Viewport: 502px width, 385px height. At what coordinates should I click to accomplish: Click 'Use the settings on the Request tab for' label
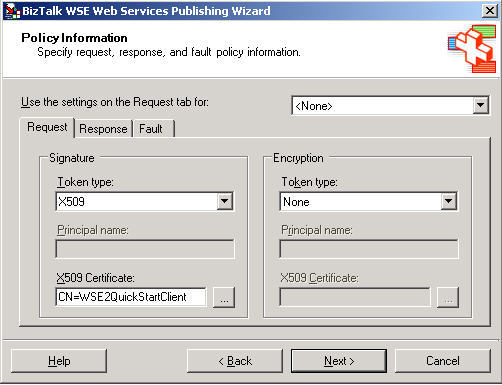click(115, 102)
